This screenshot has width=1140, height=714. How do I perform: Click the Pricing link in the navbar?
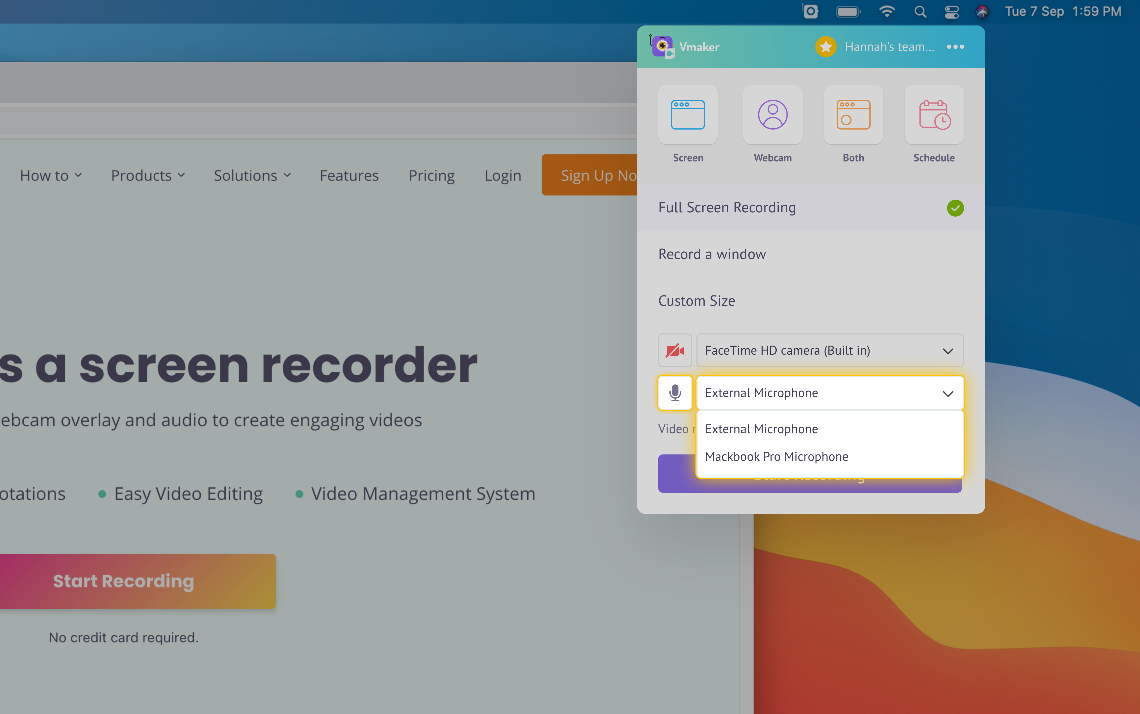pyautogui.click(x=431, y=175)
